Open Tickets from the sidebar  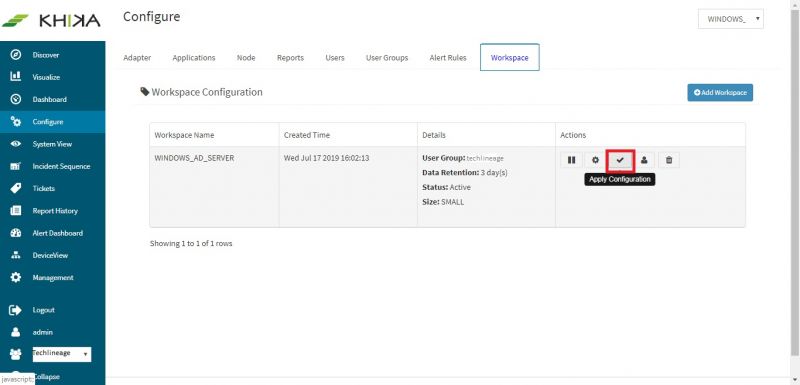click(x=43, y=189)
